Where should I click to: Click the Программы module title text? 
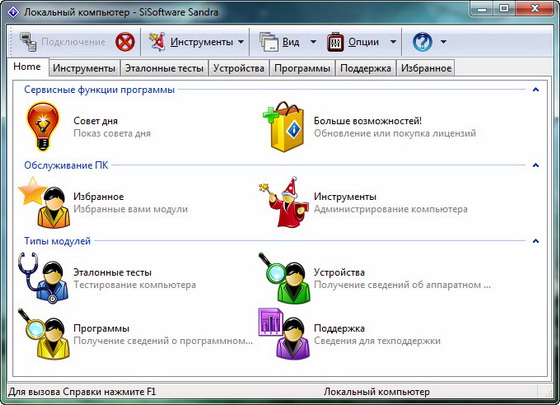(x=101, y=328)
